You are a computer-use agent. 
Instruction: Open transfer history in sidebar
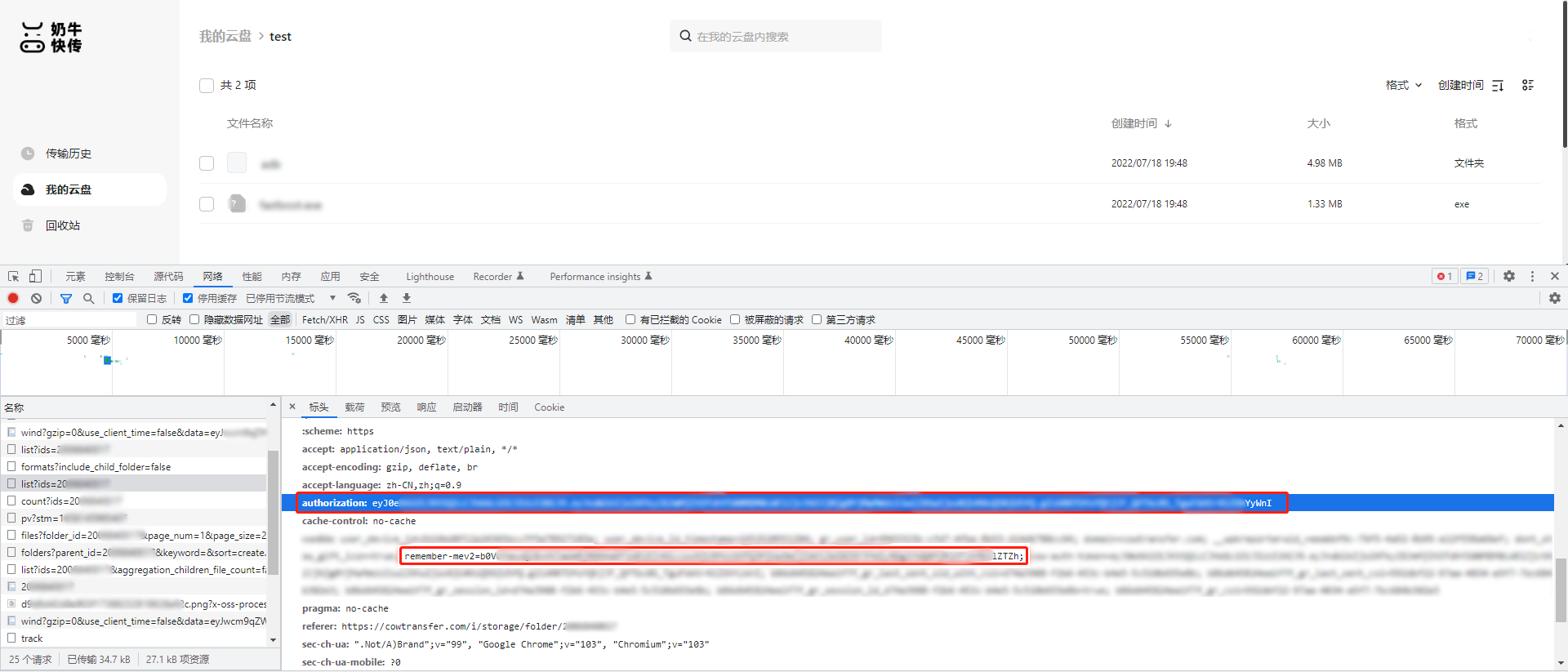pos(69,154)
